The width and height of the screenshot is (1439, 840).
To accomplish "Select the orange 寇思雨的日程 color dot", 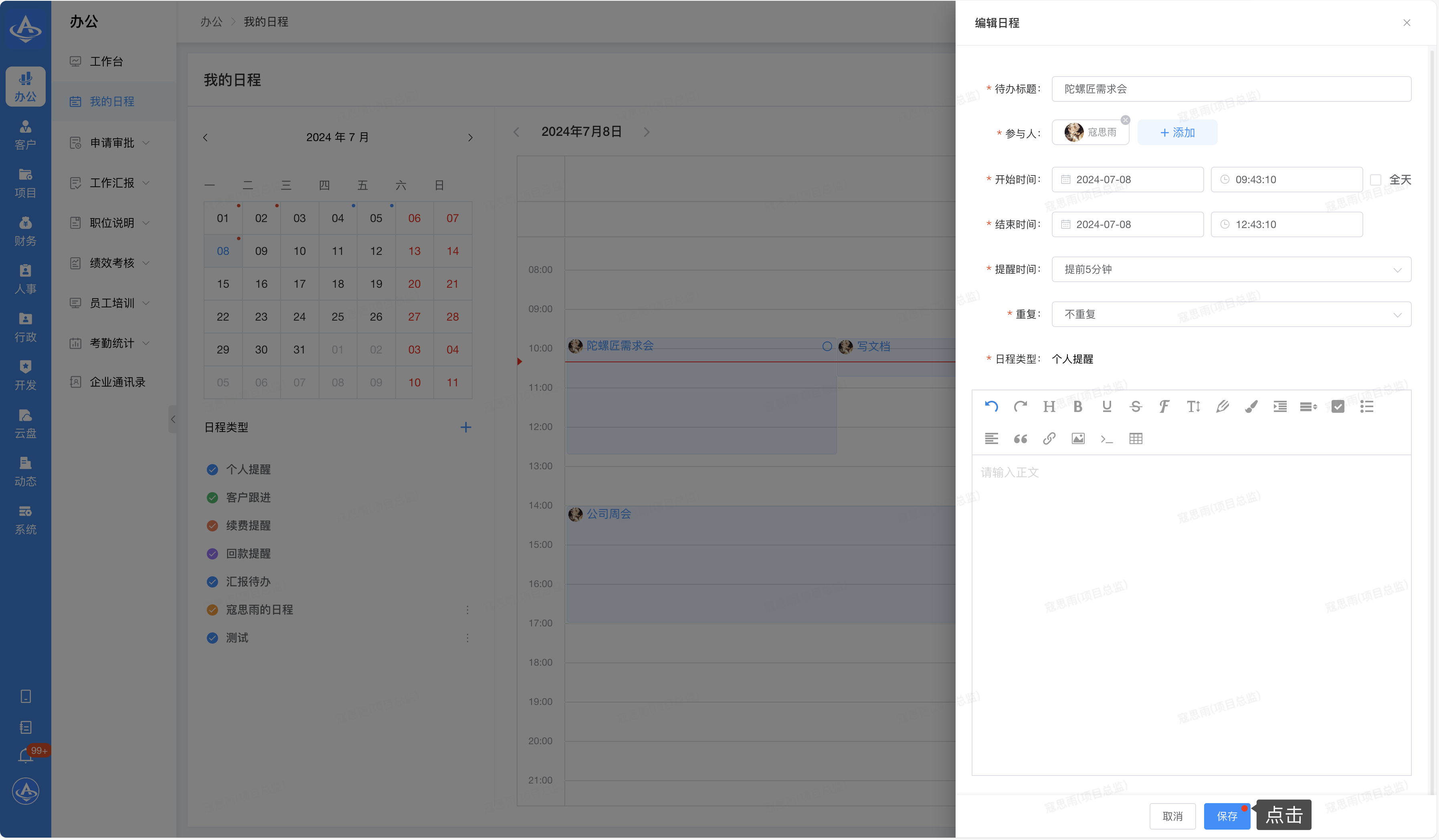I will (212, 610).
